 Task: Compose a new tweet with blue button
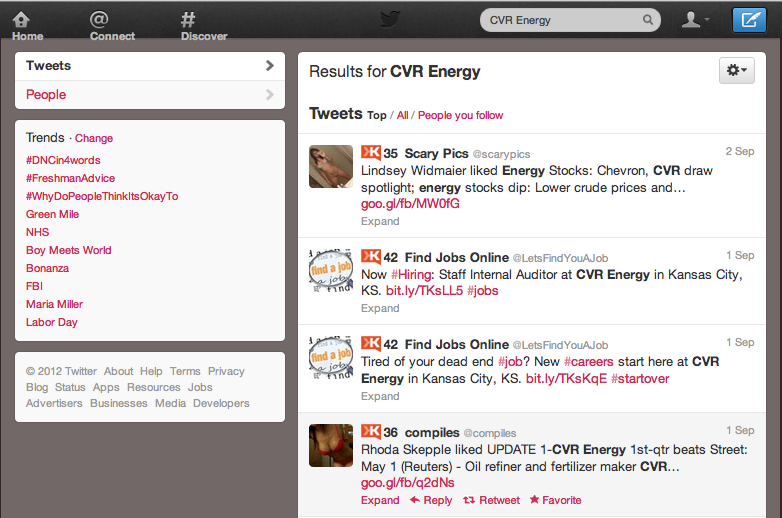[x=749, y=20]
